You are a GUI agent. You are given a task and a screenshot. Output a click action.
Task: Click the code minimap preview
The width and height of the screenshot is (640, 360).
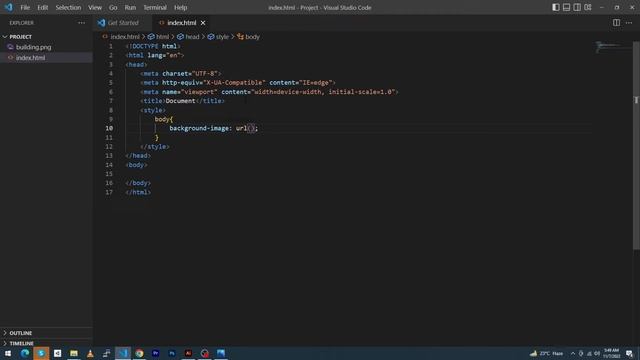612,46
